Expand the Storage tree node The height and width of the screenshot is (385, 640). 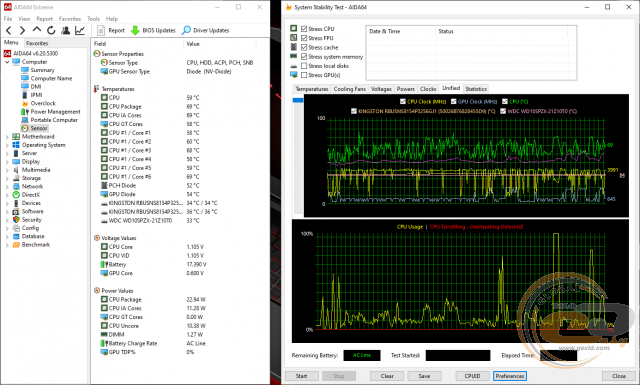[7, 178]
